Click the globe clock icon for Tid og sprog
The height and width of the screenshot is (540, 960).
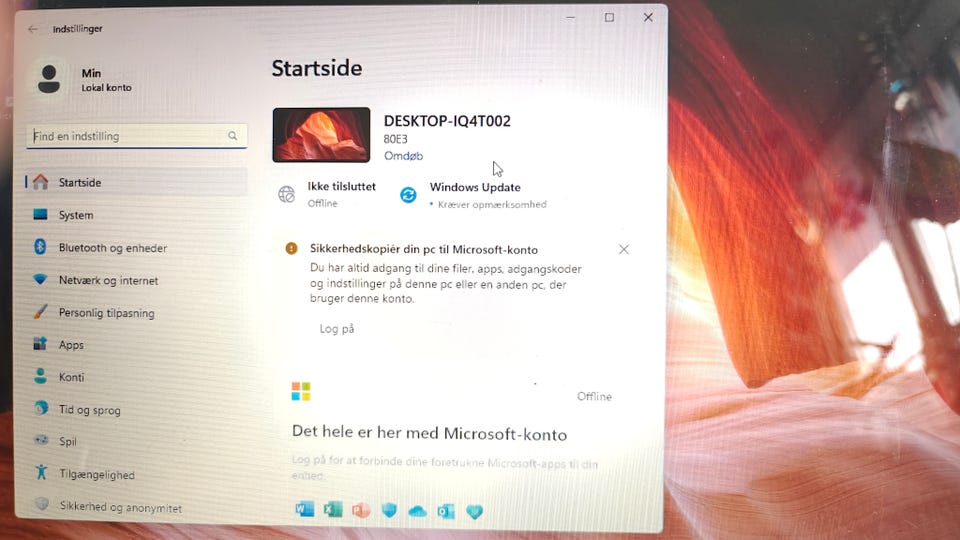pos(41,408)
